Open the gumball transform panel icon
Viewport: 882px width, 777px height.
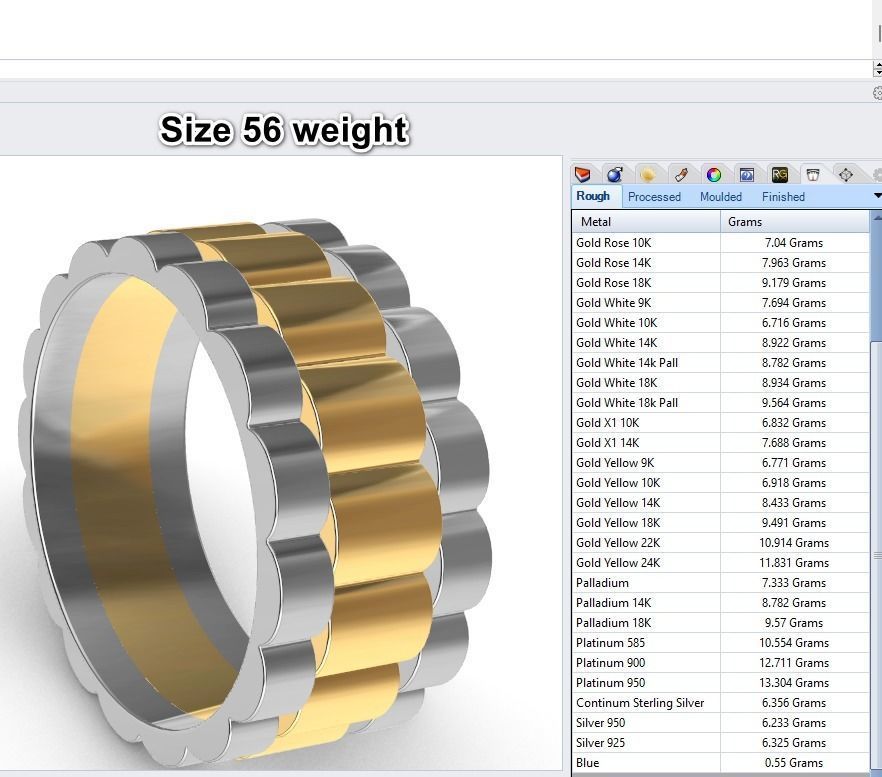[x=845, y=174]
